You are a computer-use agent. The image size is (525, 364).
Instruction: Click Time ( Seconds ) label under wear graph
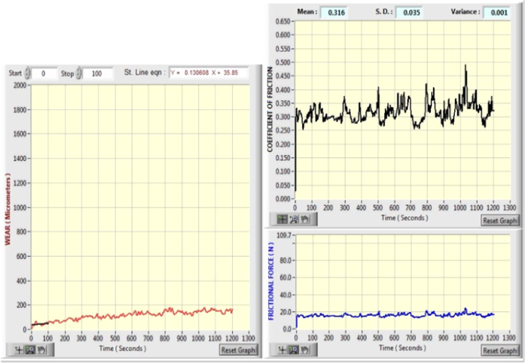pos(123,349)
